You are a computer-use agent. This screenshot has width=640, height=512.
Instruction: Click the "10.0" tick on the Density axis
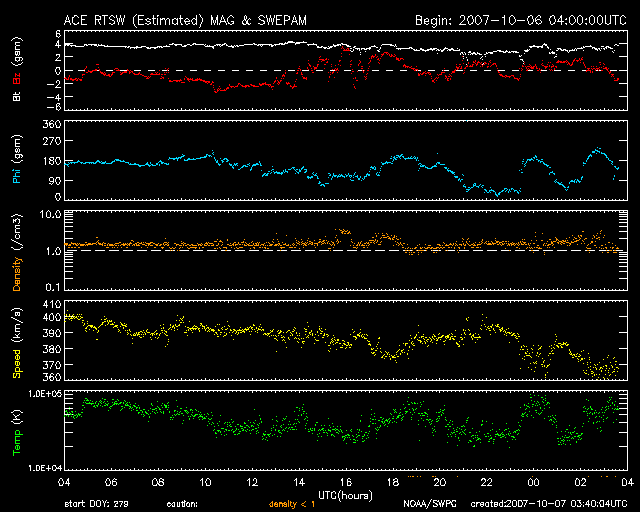pyautogui.click(x=50, y=214)
